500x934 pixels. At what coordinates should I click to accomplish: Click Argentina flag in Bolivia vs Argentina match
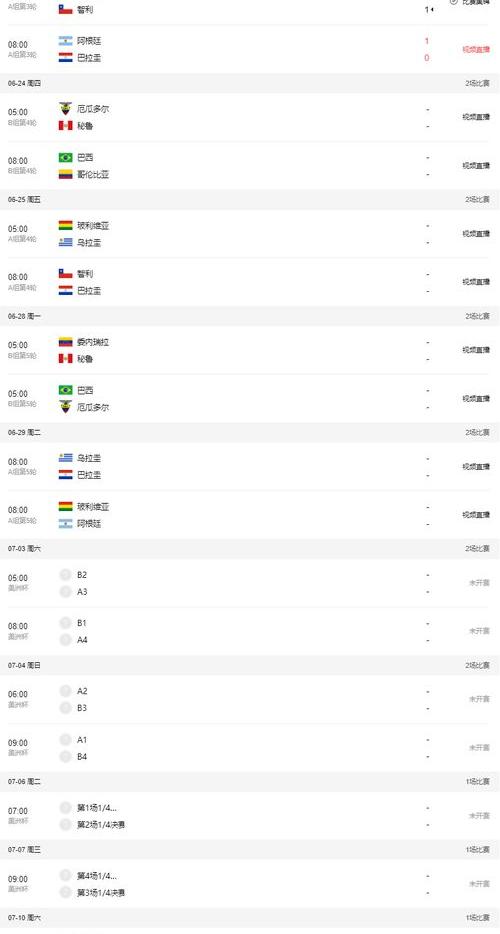pyautogui.click(x=66, y=524)
